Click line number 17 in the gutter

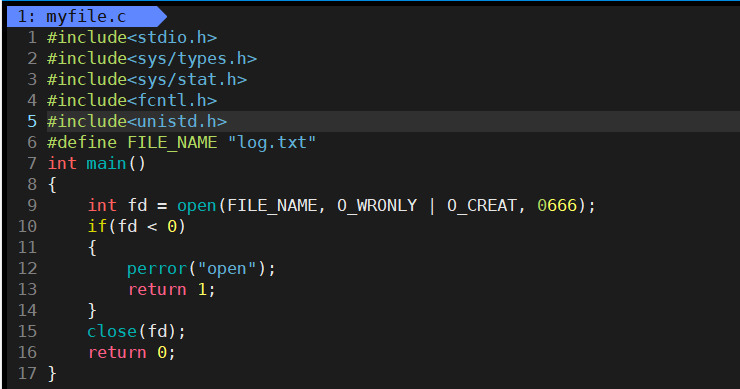27,373
